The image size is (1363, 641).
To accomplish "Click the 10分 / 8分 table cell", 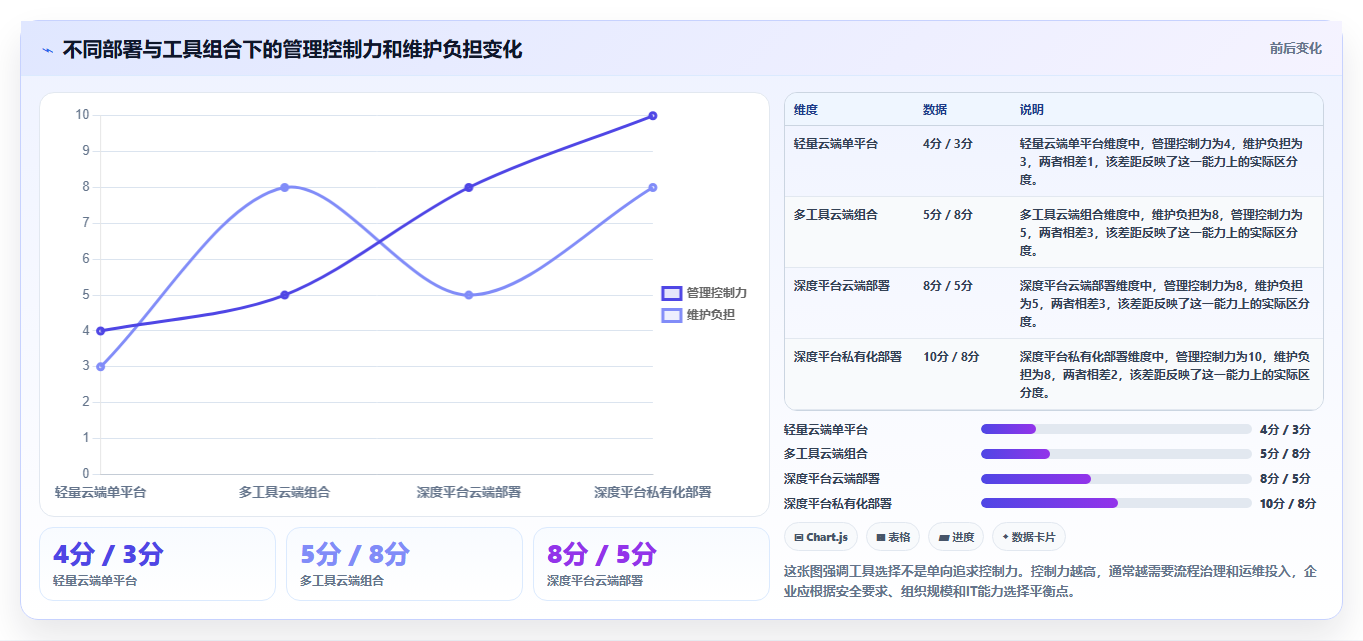I will coord(951,356).
